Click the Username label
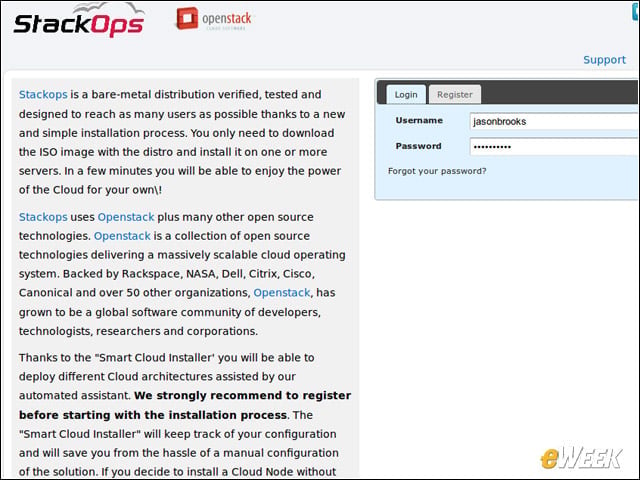 point(419,120)
